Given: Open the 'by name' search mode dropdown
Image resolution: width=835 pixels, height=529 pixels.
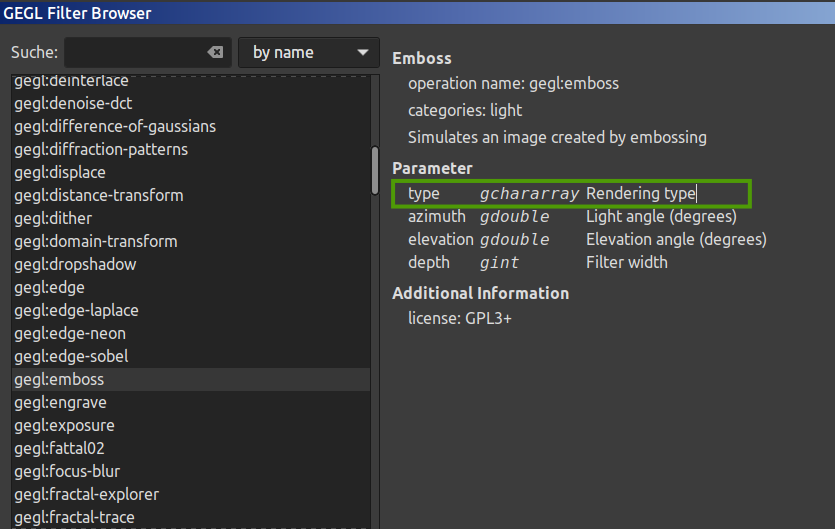Looking at the screenshot, I should click(309, 52).
